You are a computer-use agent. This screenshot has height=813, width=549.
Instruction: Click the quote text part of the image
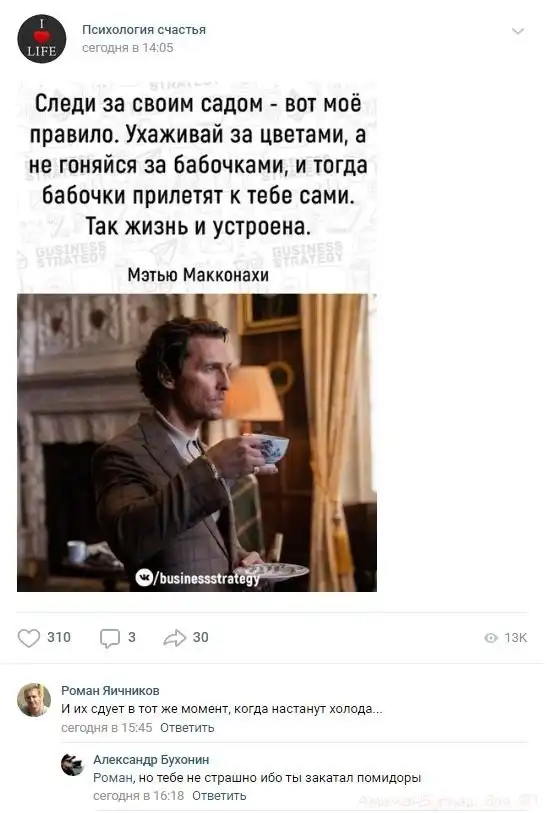click(x=197, y=165)
